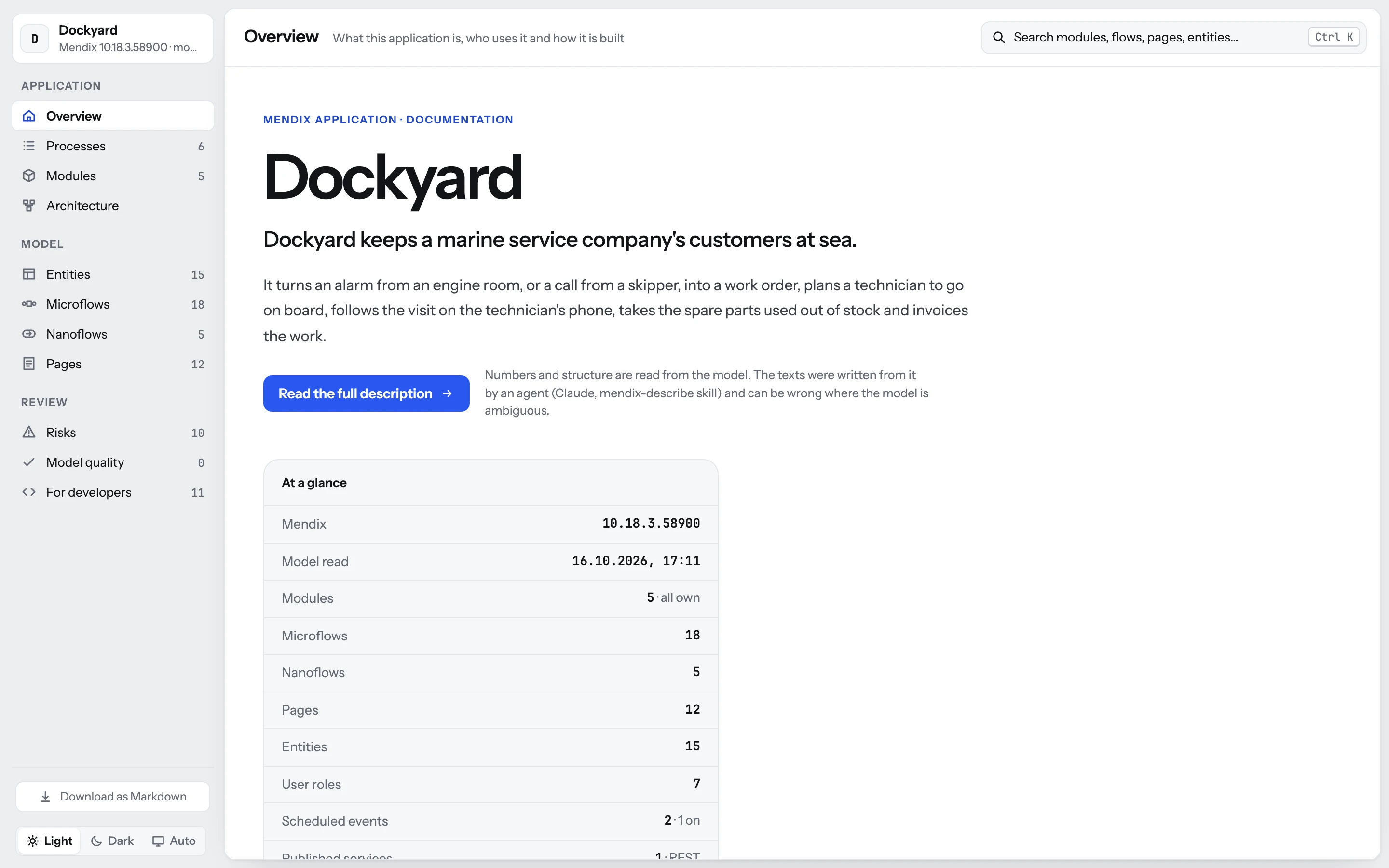This screenshot has width=1389, height=868.
Task: Click the Microflows icon in sidebar
Action: tap(29, 304)
